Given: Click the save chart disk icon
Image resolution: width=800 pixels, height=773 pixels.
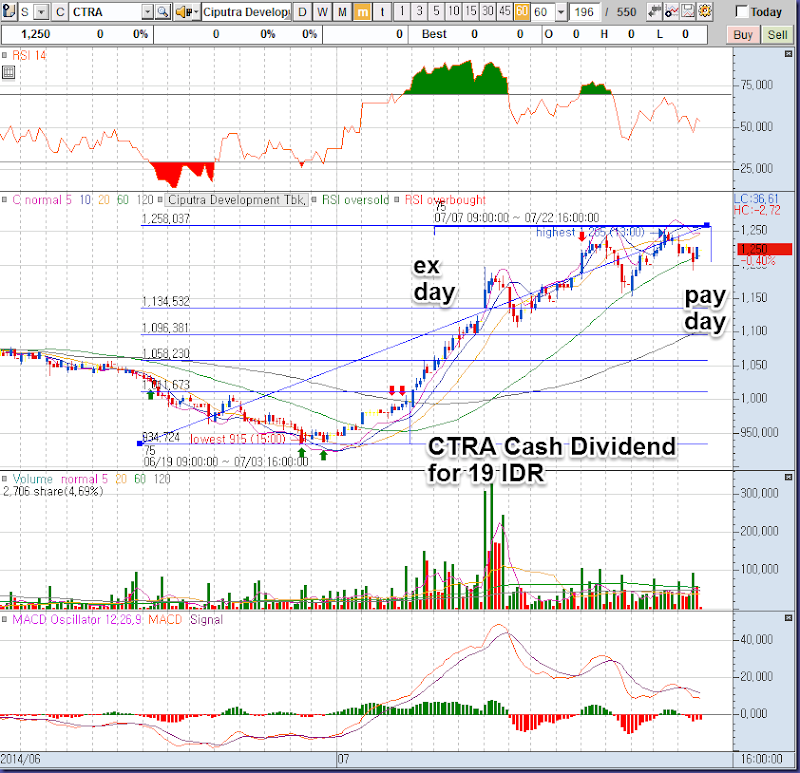Looking at the screenshot, I should point(688,11).
